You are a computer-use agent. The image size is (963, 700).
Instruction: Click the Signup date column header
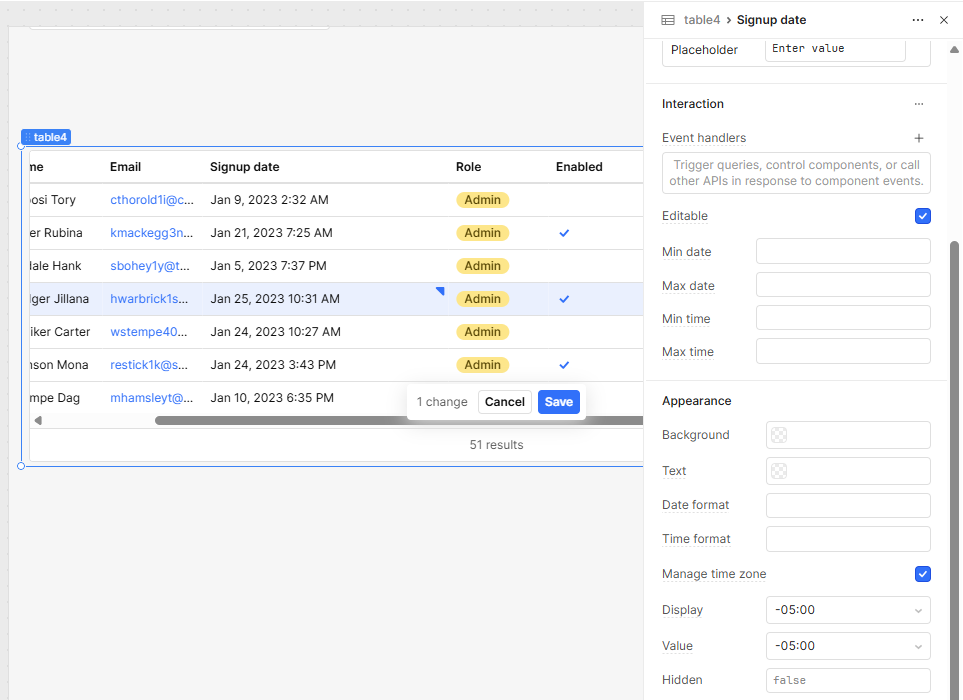click(x=244, y=167)
